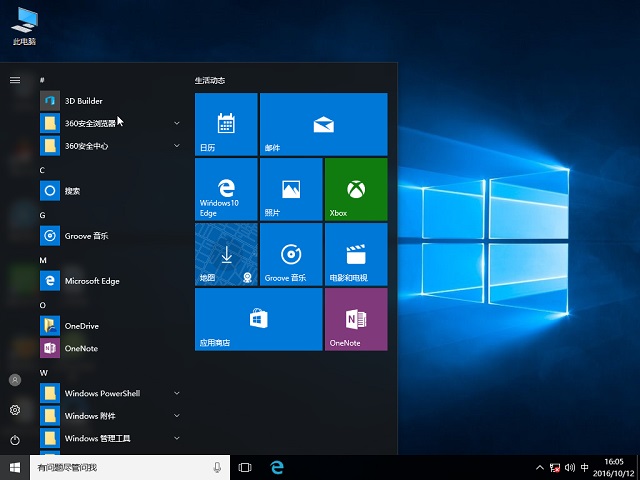This screenshot has height=480, width=640.
Task: Toggle the hamburger menu at top of Start
Action: click(15, 79)
